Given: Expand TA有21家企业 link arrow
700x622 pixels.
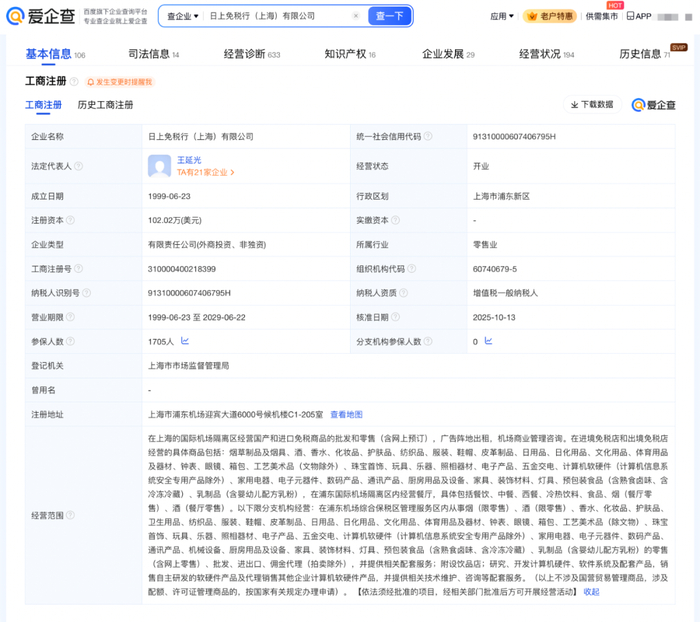Looking at the screenshot, I should [x=233, y=173].
